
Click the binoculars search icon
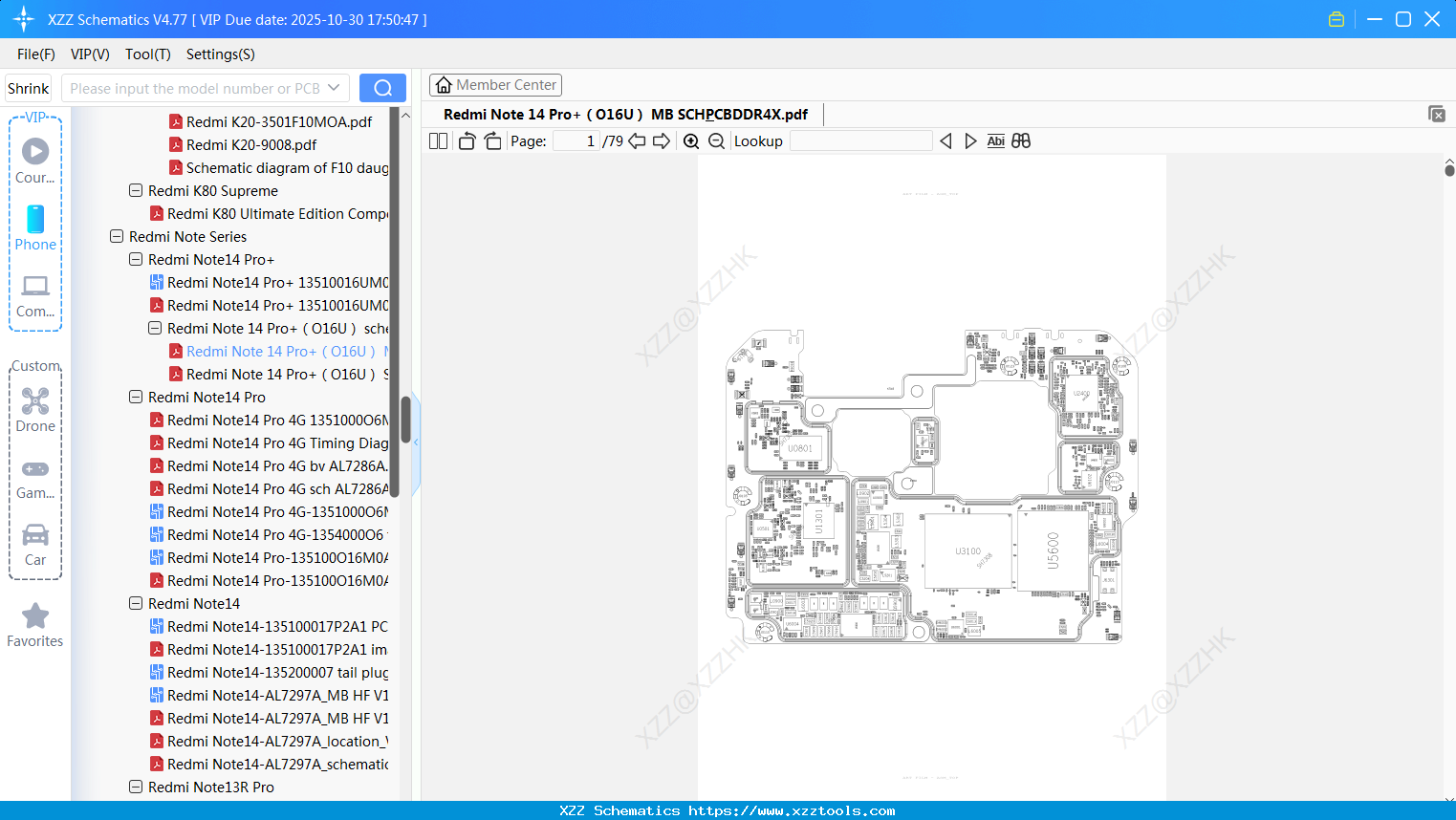pyautogui.click(x=1021, y=141)
